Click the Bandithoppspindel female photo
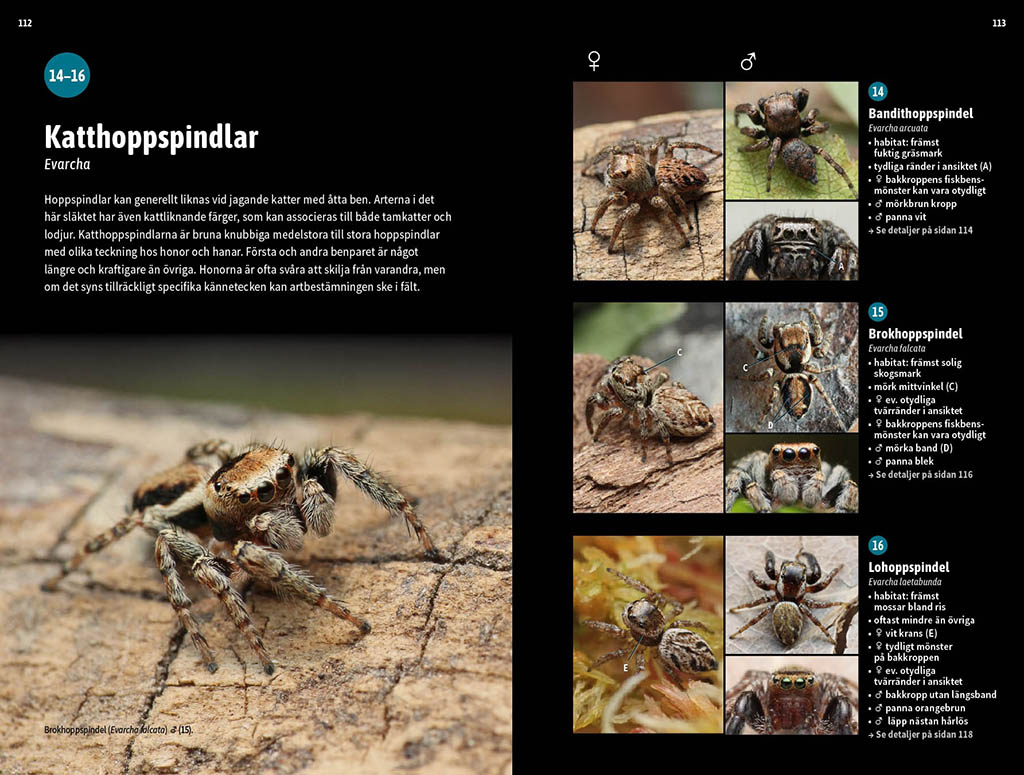 [648, 181]
